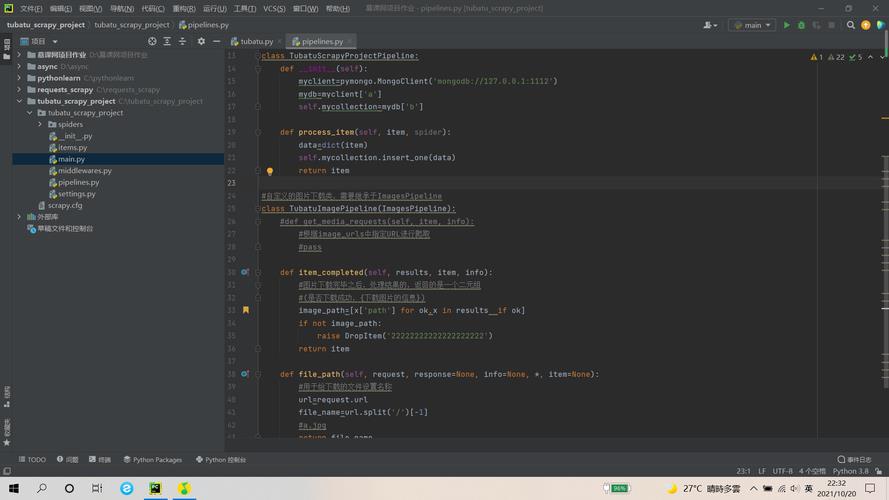Open PyCharm from the Windows taskbar

tap(155, 489)
